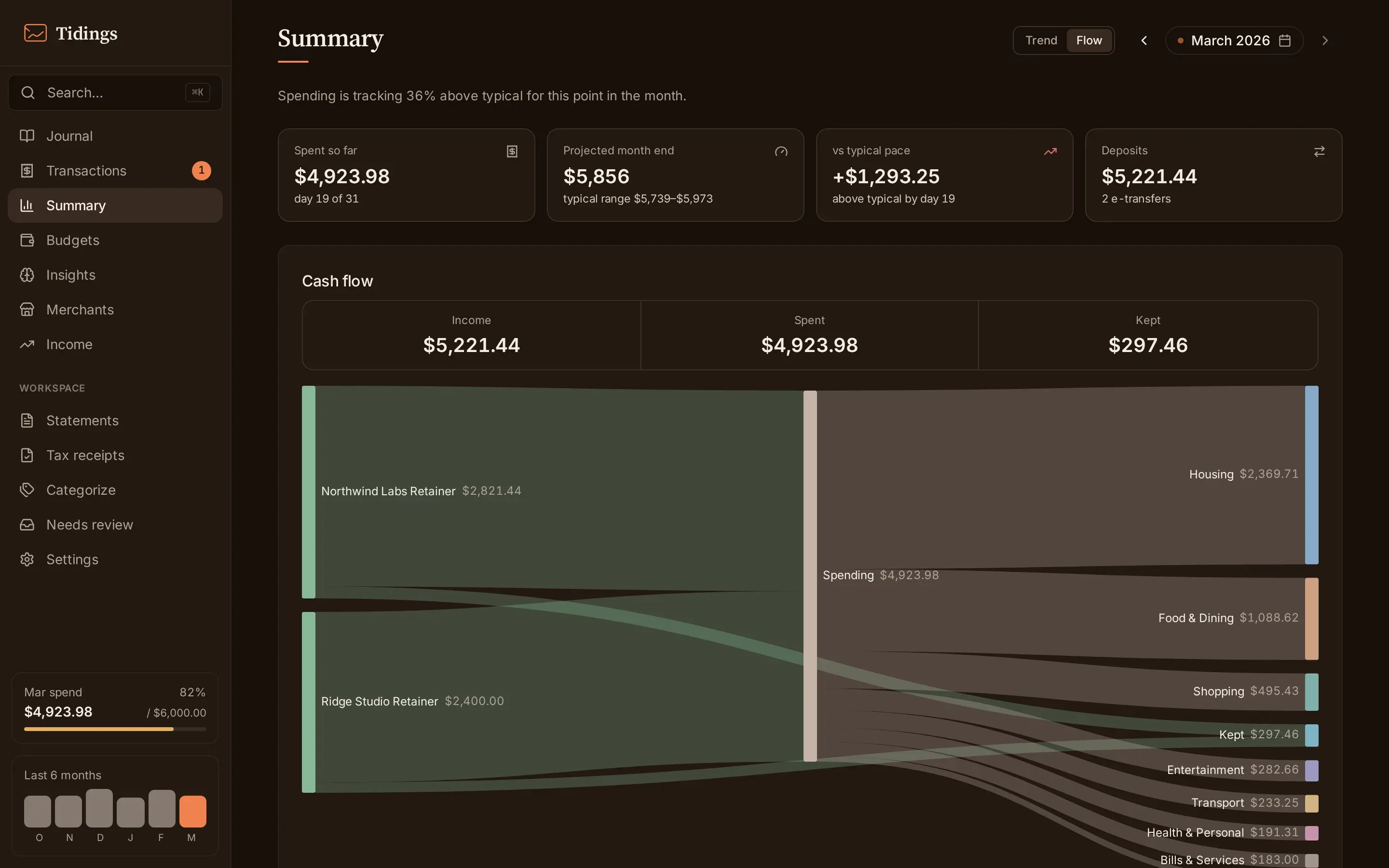Click the Search input field

coord(115,93)
